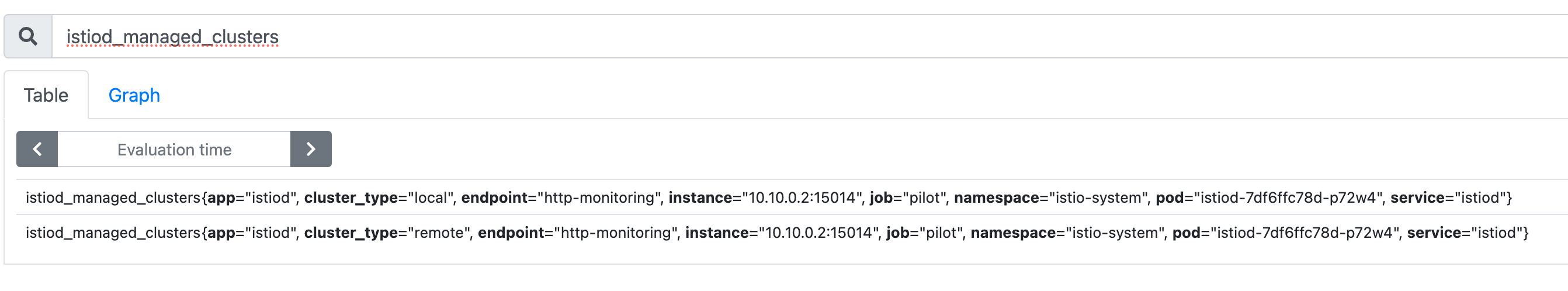Click cluster_type="remote" label in second result
Screen dimensions: 1568x291
[387, 233]
